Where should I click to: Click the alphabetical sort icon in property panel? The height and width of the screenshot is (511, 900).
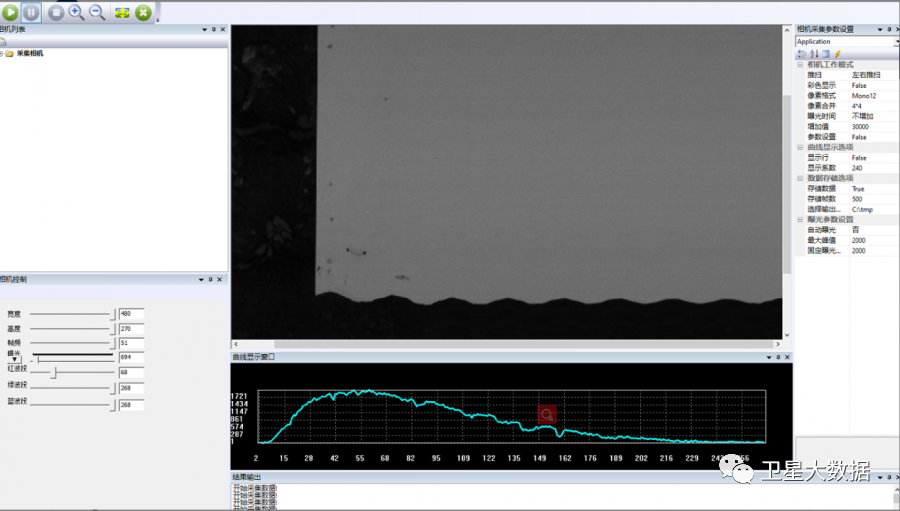tap(814, 54)
